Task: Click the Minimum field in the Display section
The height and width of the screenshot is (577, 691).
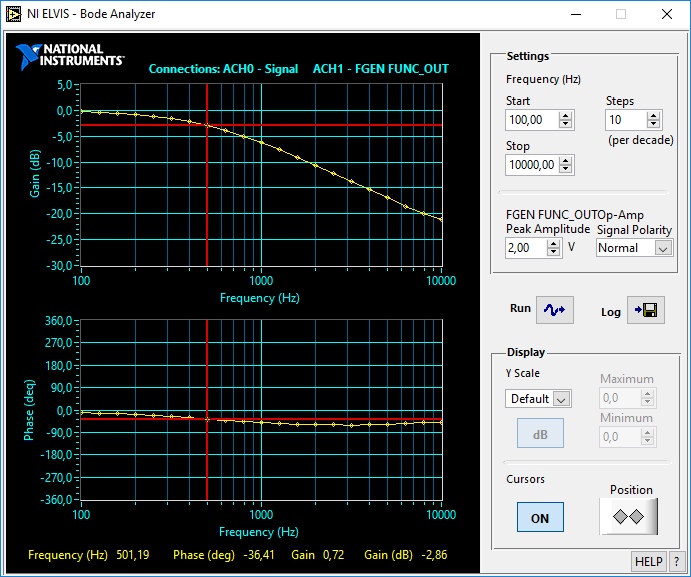Action: [620, 437]
